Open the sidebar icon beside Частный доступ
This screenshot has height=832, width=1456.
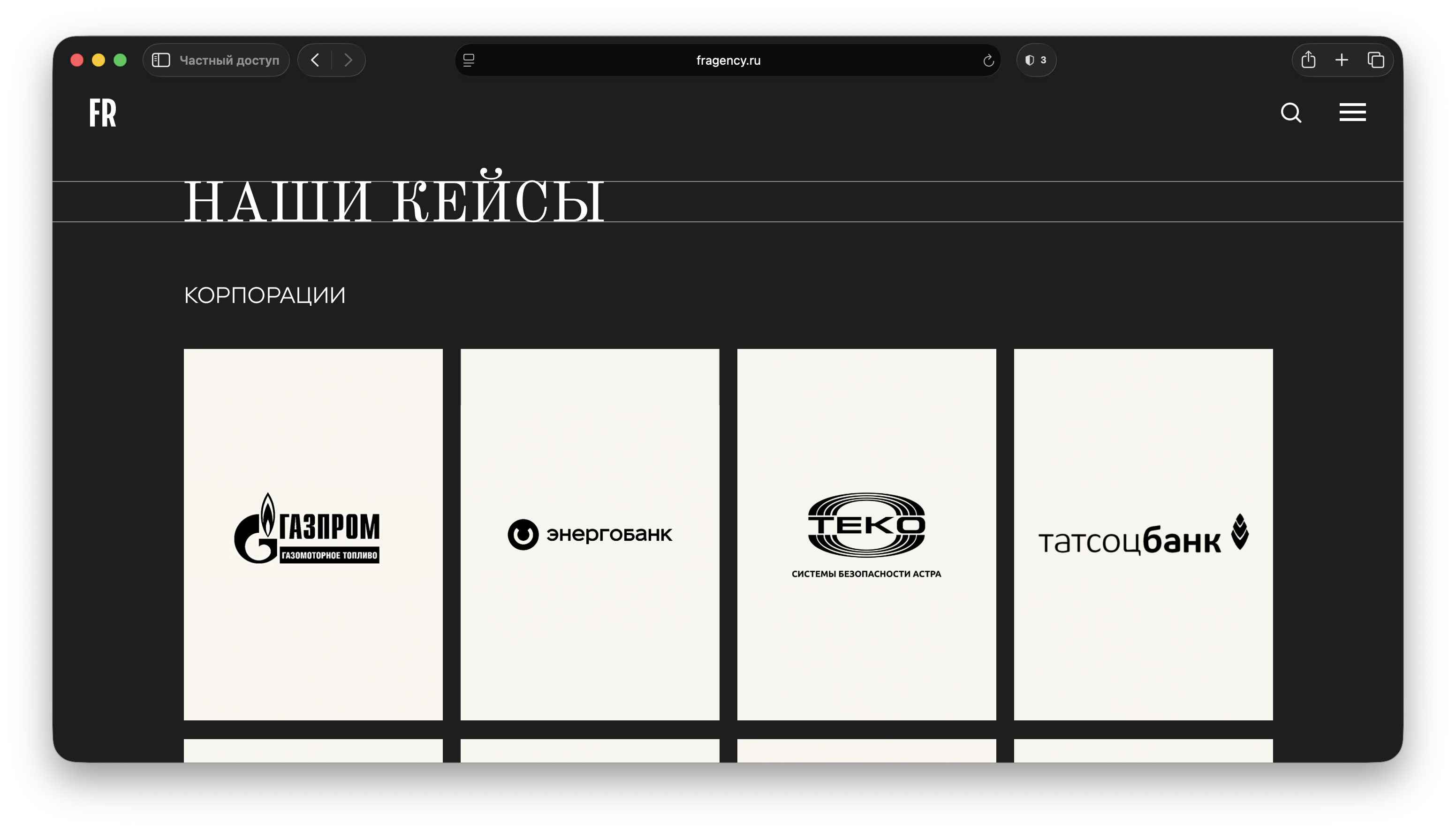(x=160, y=60)
